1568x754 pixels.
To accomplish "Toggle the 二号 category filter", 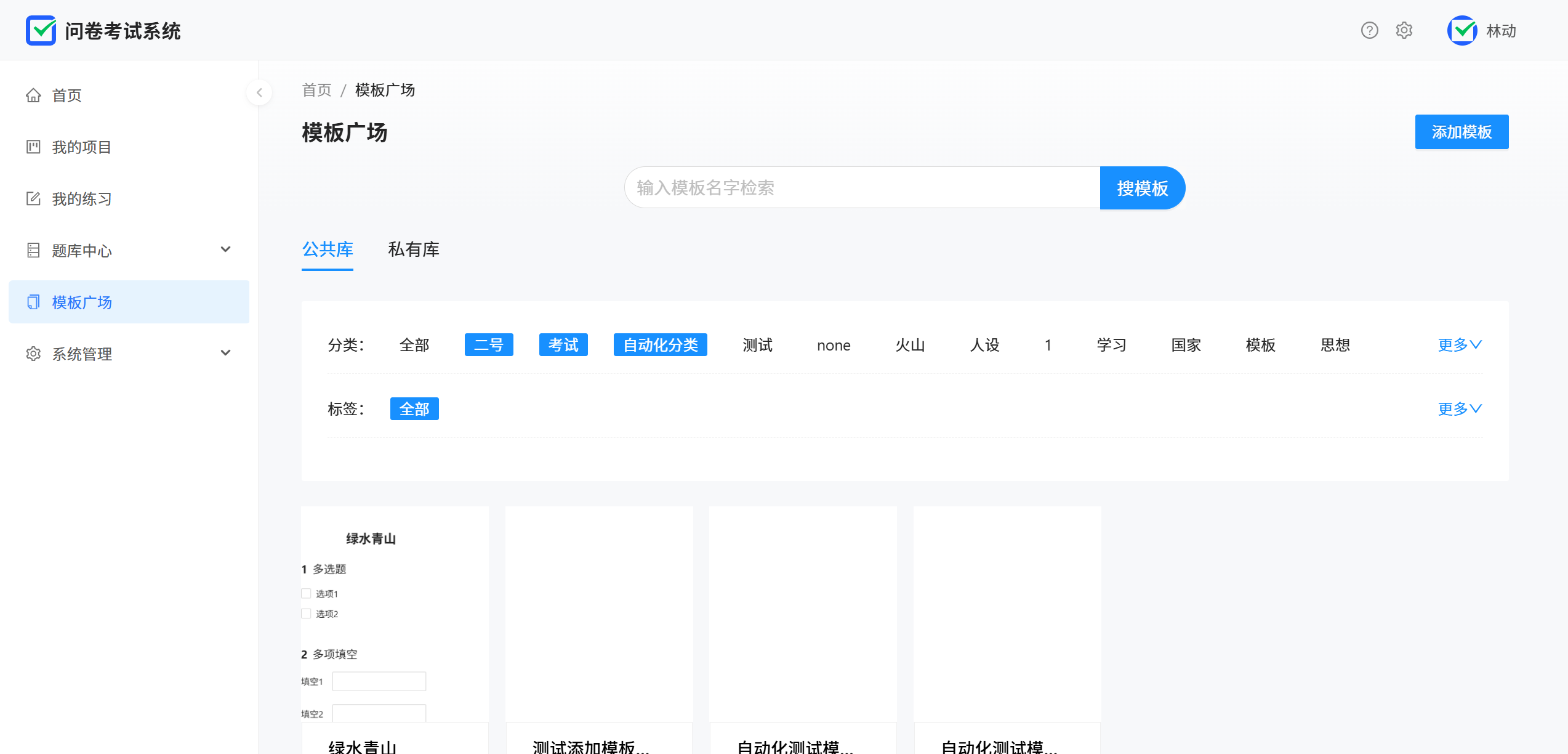I will point(489,345).
